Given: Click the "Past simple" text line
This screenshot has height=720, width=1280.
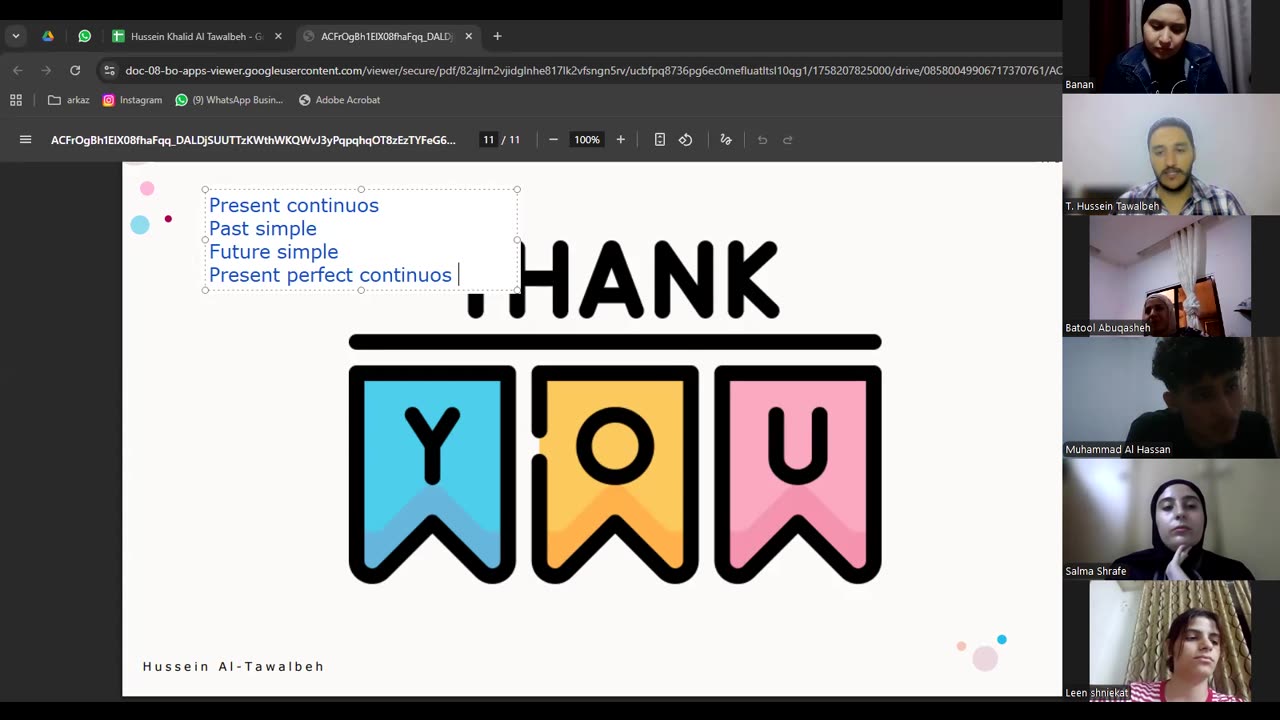Looking at the screenshot, I should (x=263, y=229).
